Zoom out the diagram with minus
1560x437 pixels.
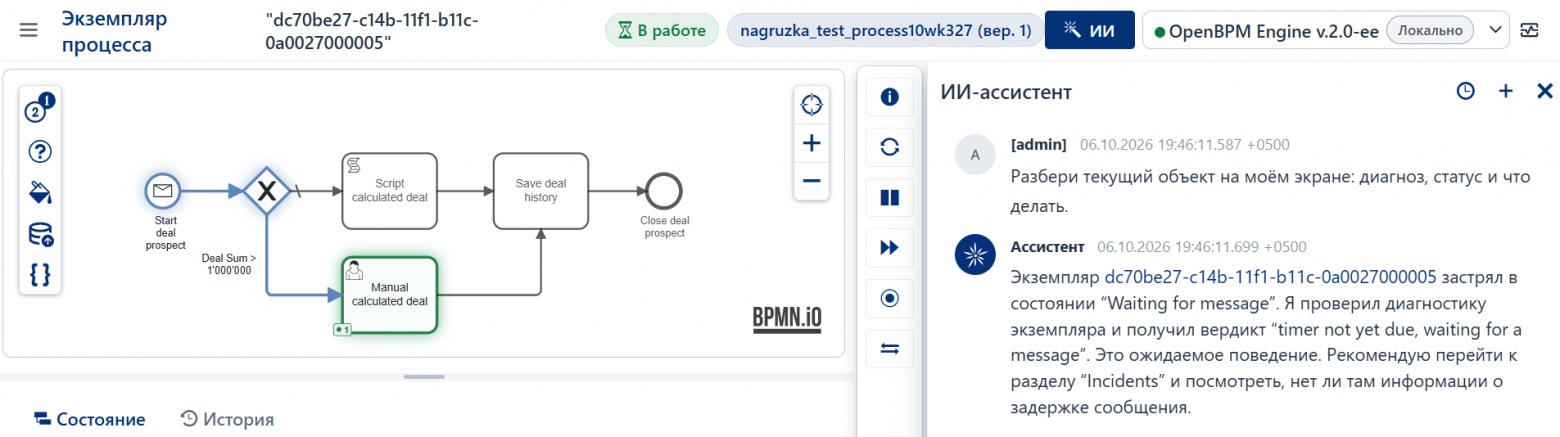(x=812, y=181)
